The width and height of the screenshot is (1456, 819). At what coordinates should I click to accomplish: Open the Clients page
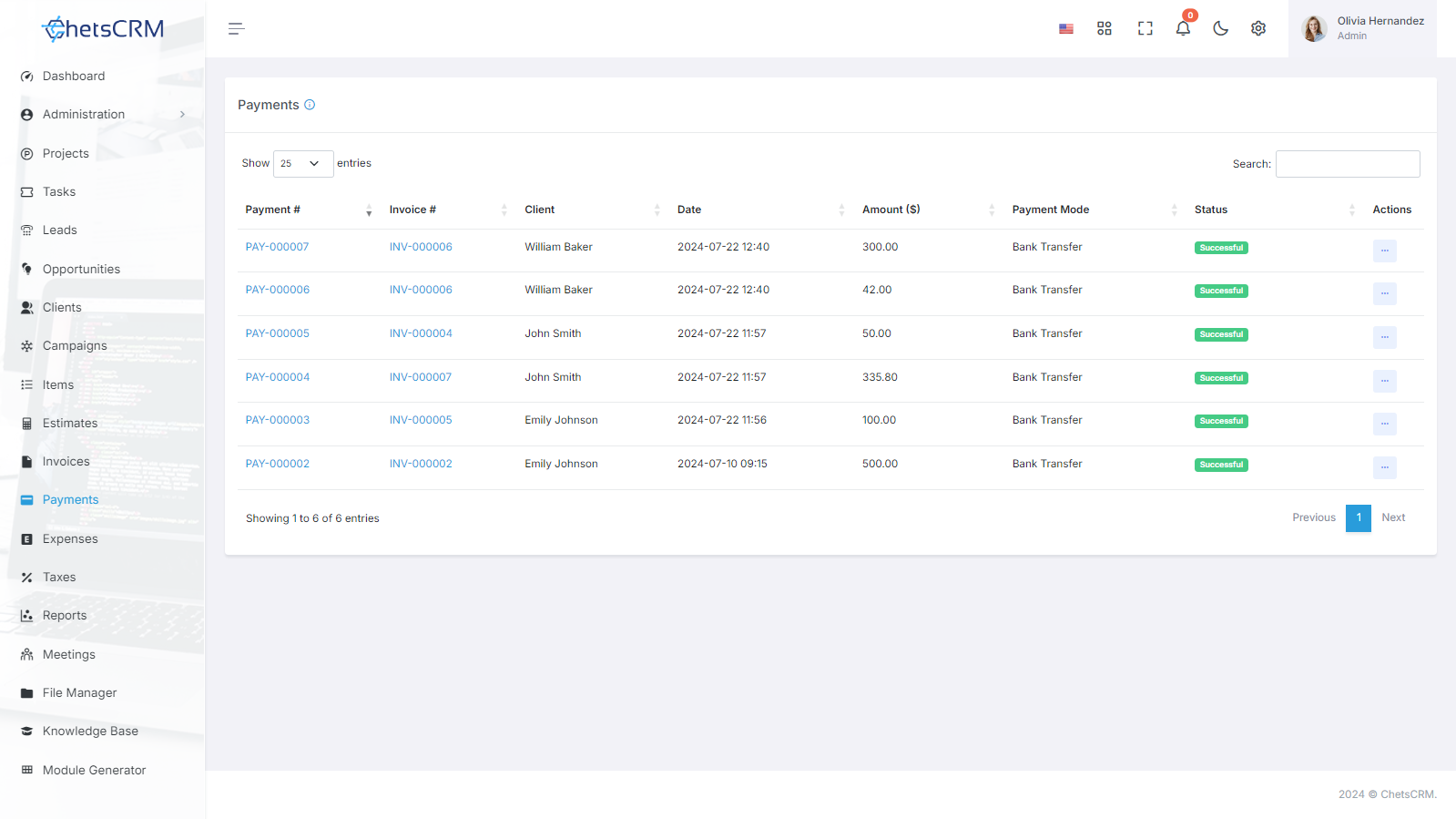coord(62,308)
